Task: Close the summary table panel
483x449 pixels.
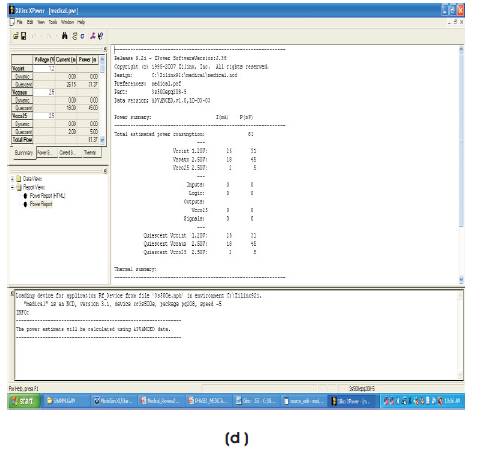Action: (x=105, y=49)
